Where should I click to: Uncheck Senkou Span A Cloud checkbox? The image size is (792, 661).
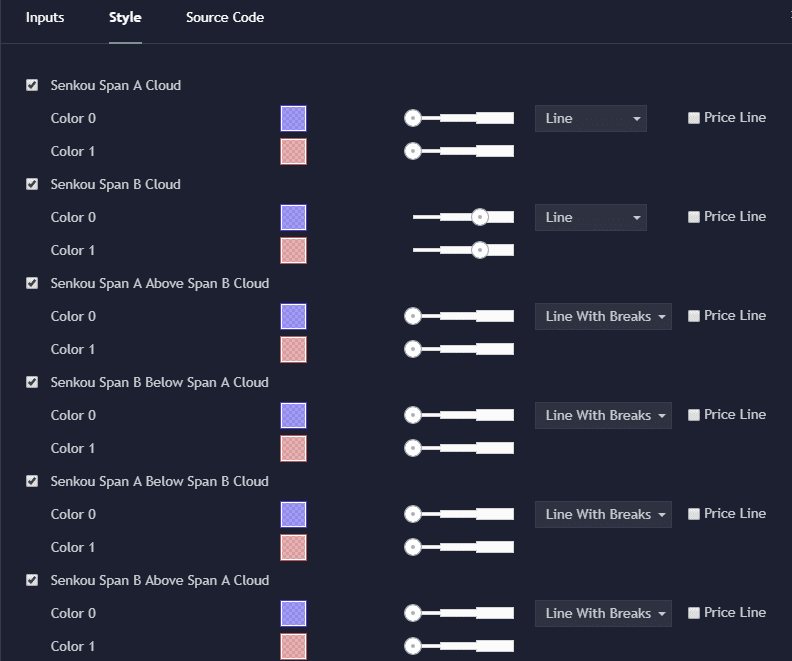32,85
